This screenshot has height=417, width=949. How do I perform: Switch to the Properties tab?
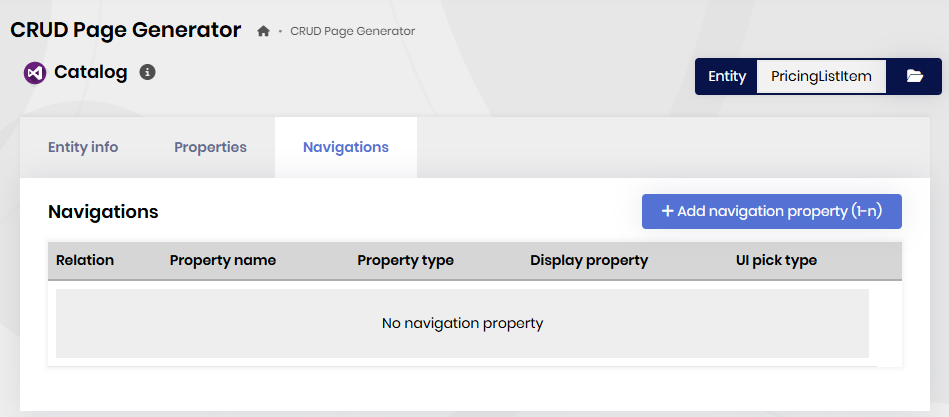pyautogui.click(x=210, y=147)
